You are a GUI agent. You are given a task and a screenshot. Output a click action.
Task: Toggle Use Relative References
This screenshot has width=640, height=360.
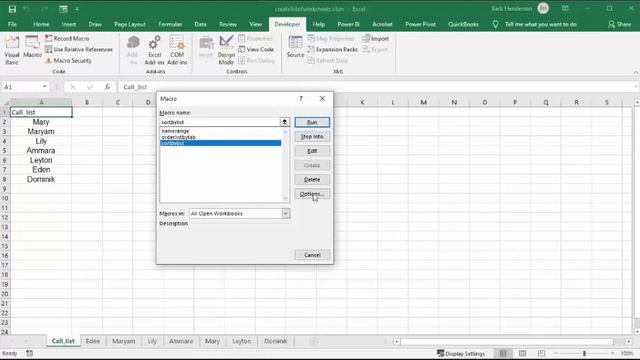point(79,49)
